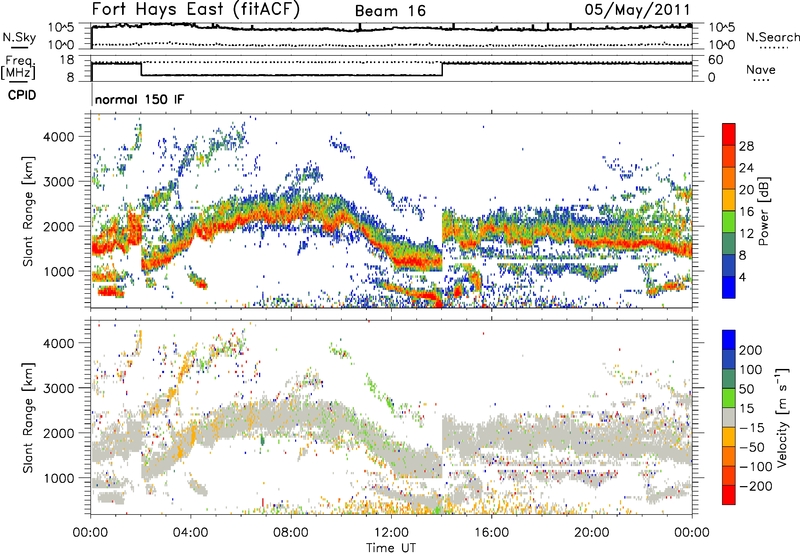Click "3000" range tick of velocity panel
800x554 pixels.
(x=58, y=388)
